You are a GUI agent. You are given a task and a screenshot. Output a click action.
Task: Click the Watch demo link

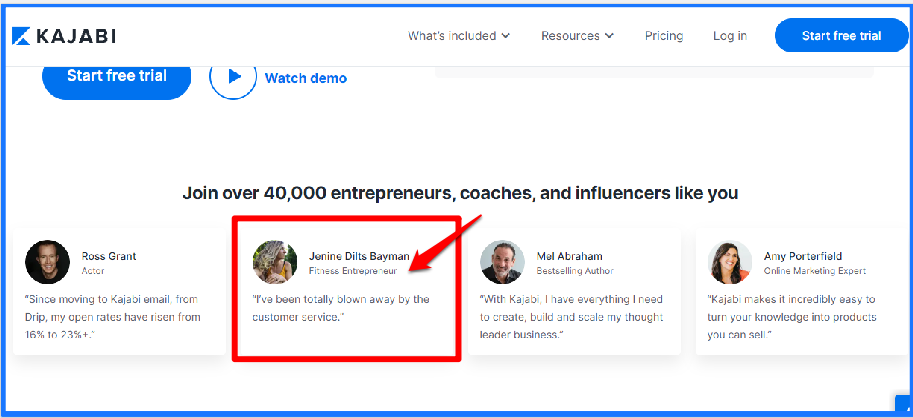point(306,78)
